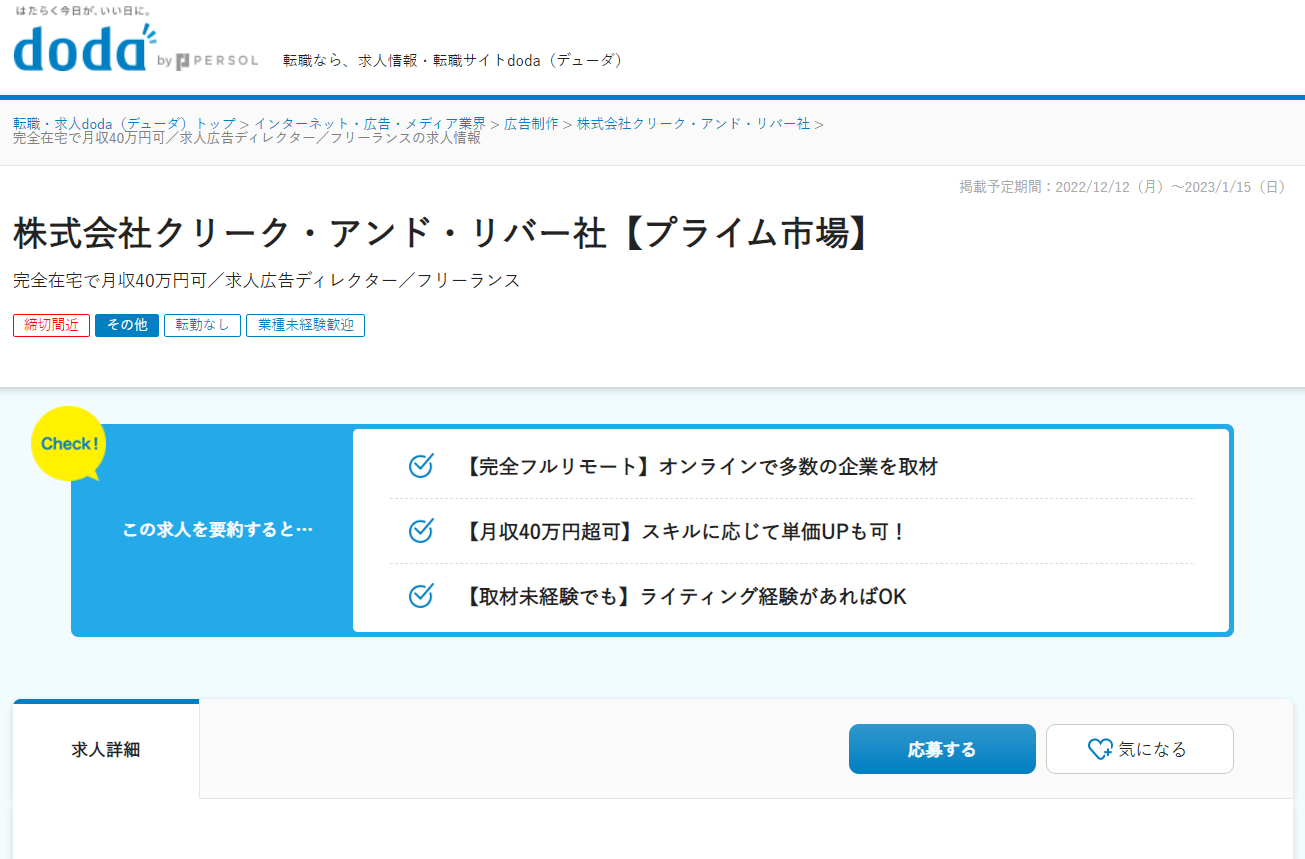Click the PERSOL logo beside doda

[217, 62]
